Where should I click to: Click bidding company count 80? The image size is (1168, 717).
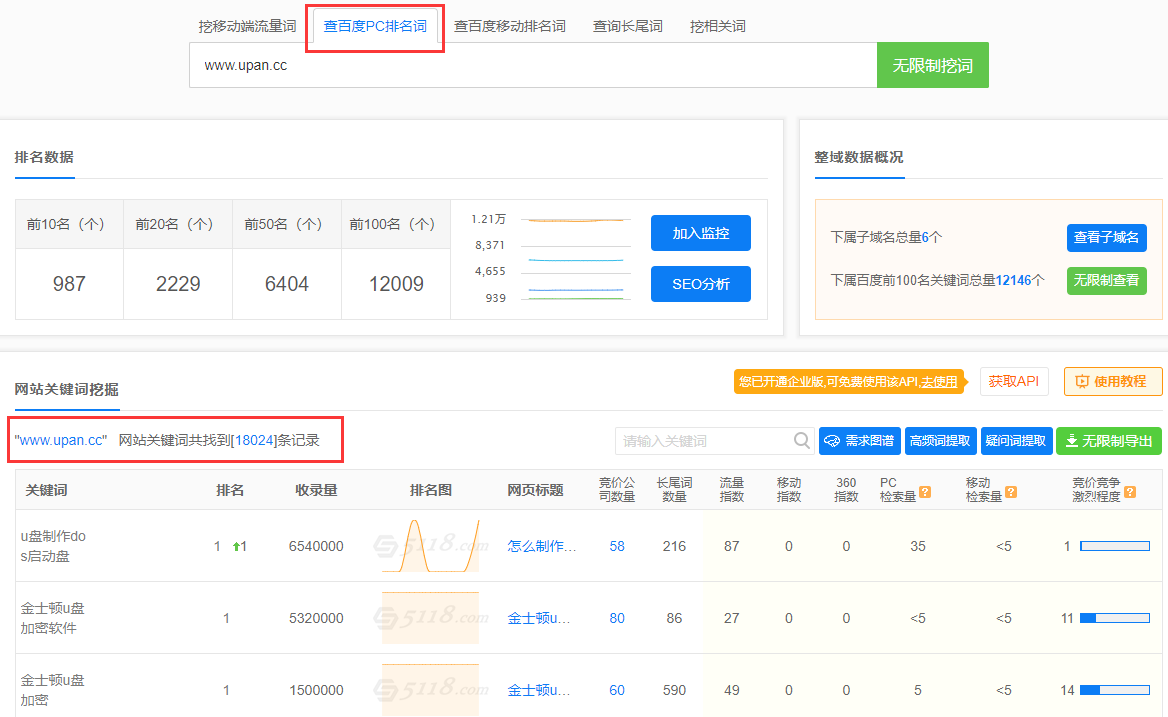point(617,618)
